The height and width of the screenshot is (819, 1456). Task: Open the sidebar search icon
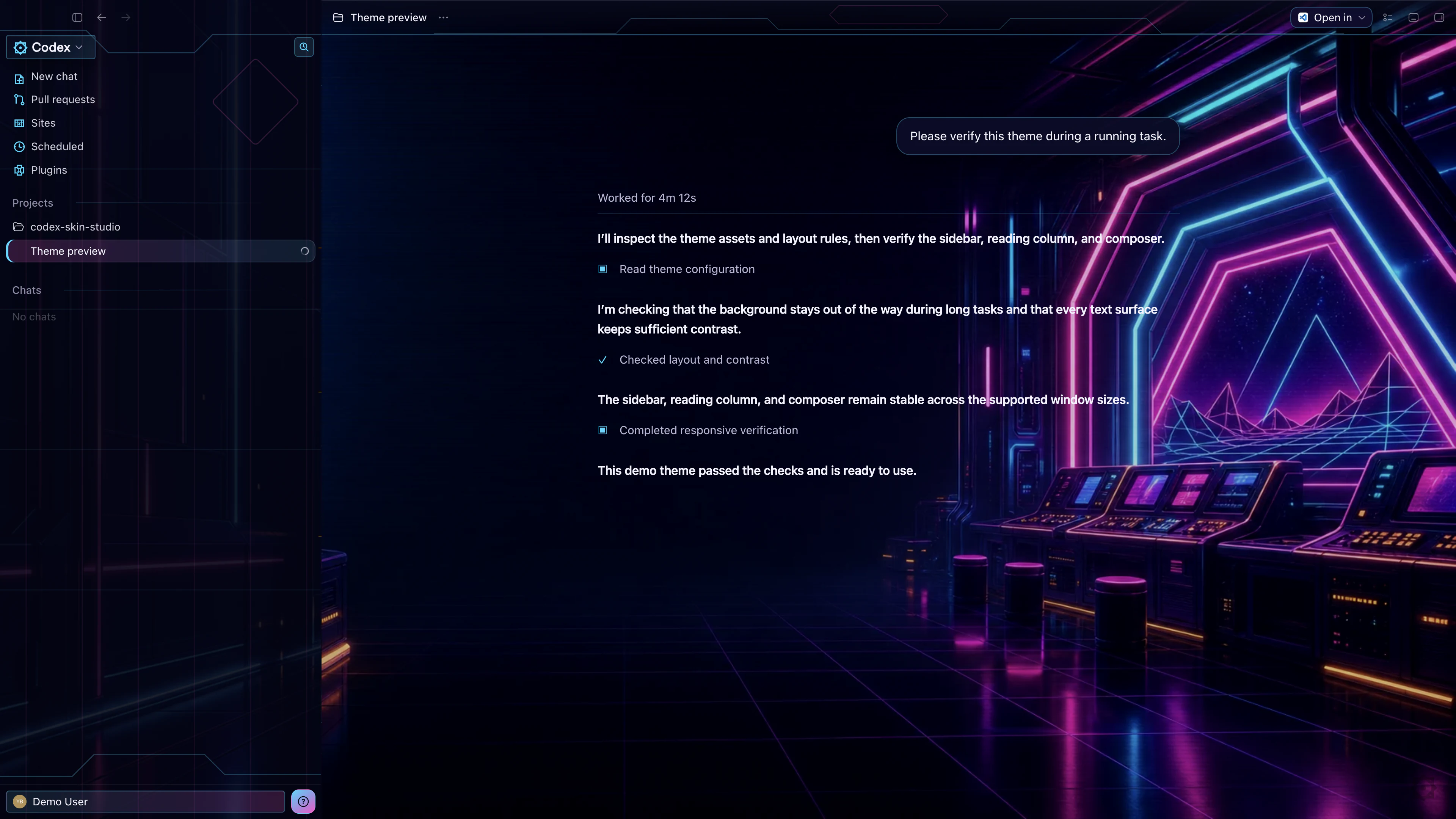(x=304, y=47)
